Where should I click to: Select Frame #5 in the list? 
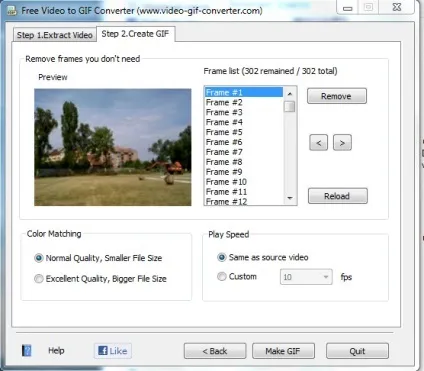[x=244, y=132]
